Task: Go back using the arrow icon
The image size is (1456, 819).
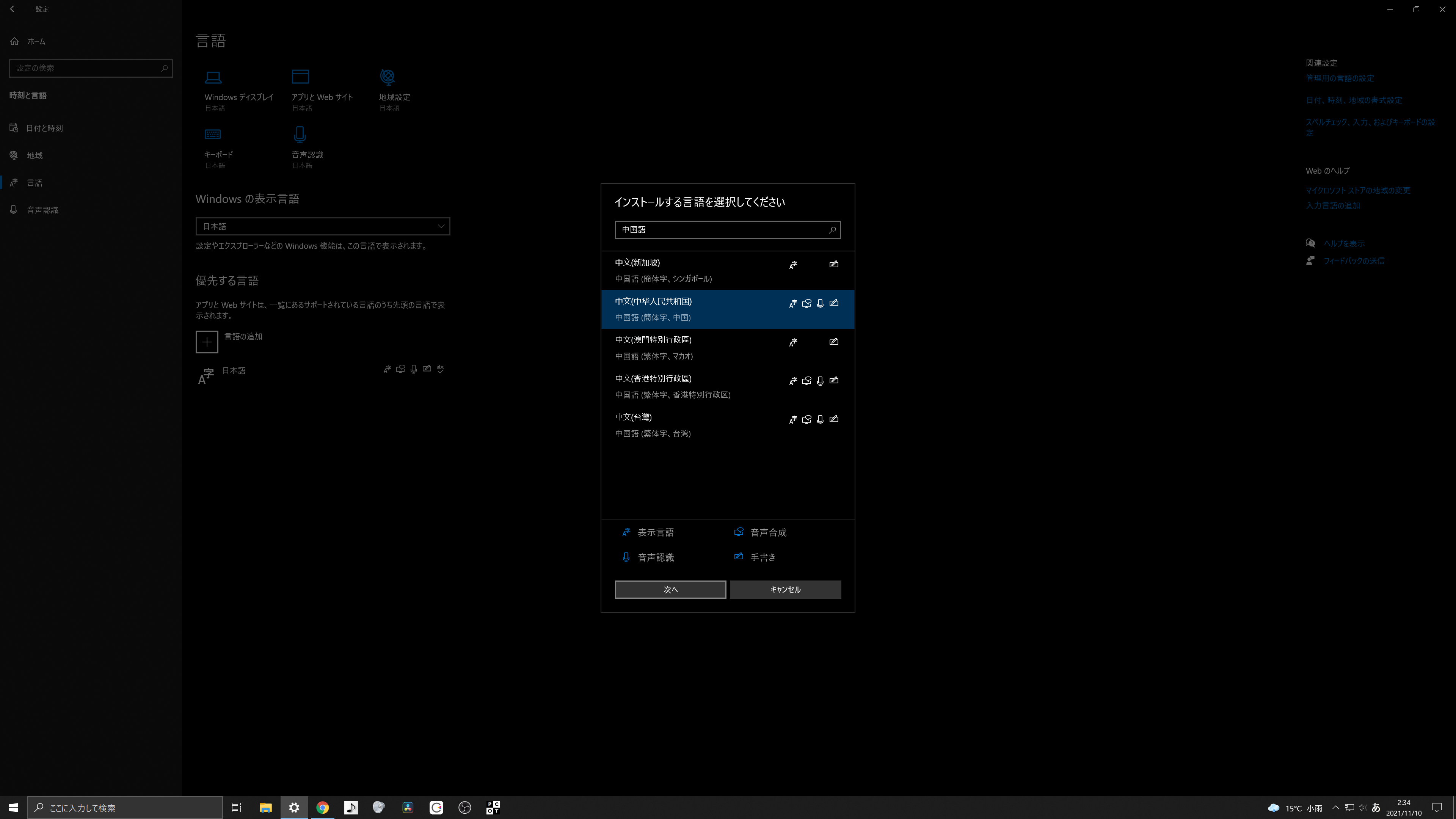Action: (x=14, y=9)
